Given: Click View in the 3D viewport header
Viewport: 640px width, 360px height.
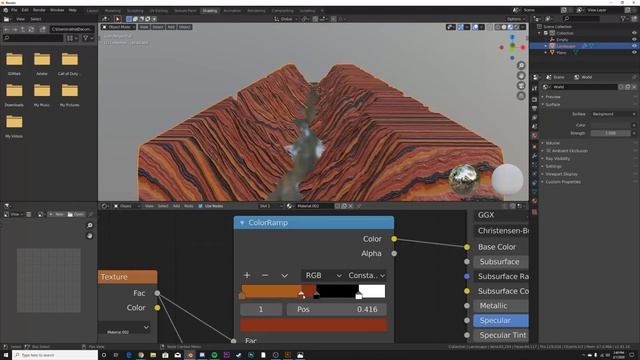Looking at the screenshot, I should tap(144, 27).
